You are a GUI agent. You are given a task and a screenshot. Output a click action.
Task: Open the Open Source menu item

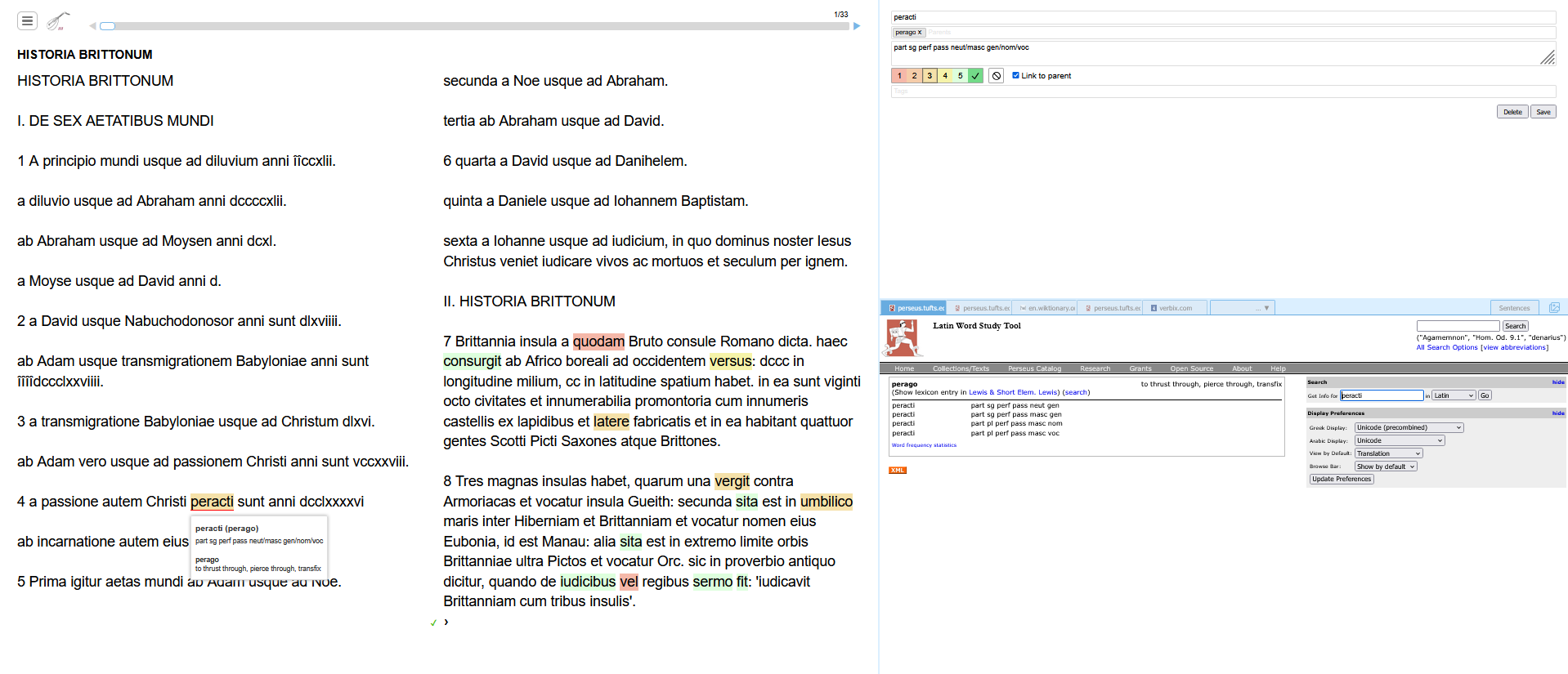click(1191, 368)
